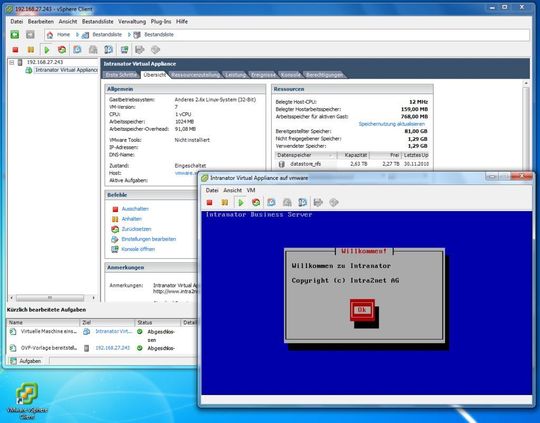Click Reset icon in console window toolbar
This screenshot has height=423, width=540.
coord(256,203)
